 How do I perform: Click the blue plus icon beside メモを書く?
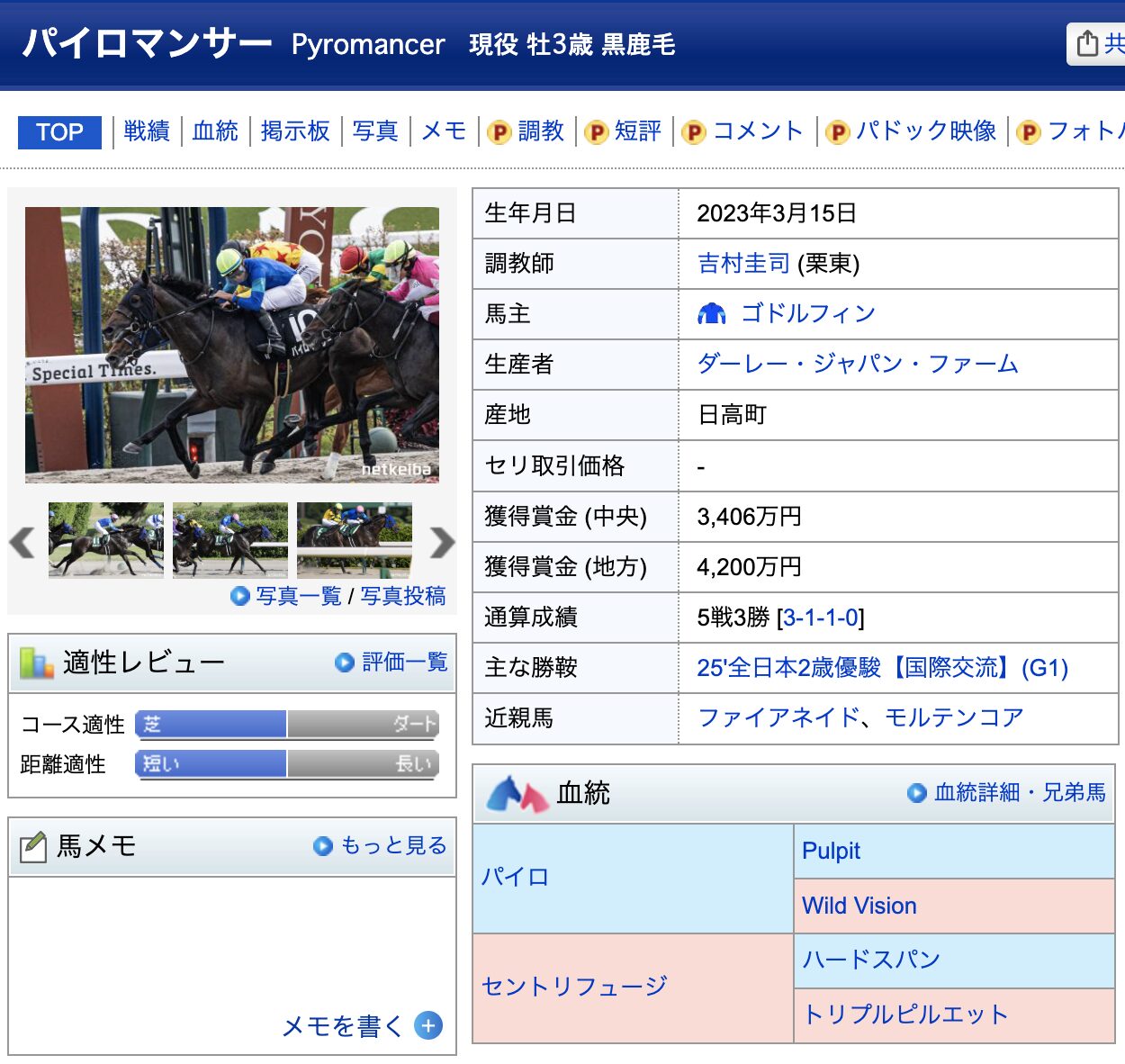pyautogui.click(x=428, y=1025)
